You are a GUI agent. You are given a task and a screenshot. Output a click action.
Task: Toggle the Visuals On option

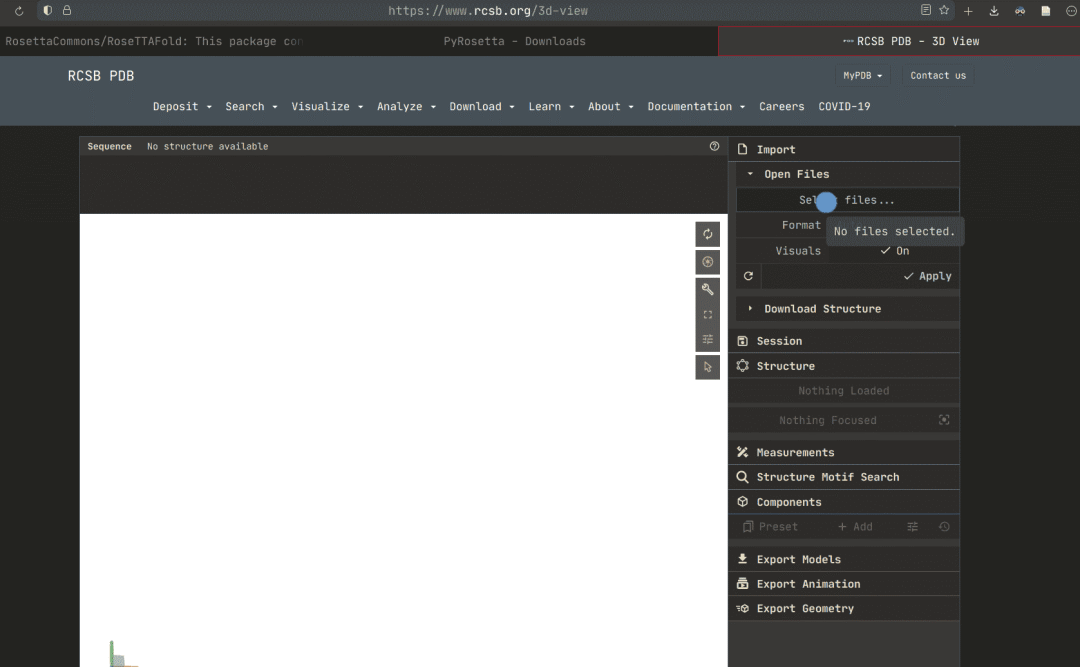tap(895, 251)
